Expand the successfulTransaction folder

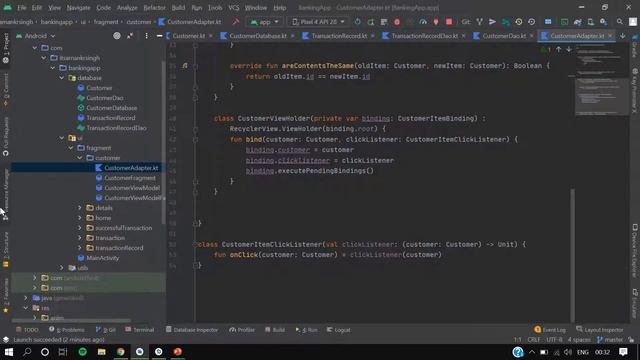pyautogui.click(x=80, y=228)
